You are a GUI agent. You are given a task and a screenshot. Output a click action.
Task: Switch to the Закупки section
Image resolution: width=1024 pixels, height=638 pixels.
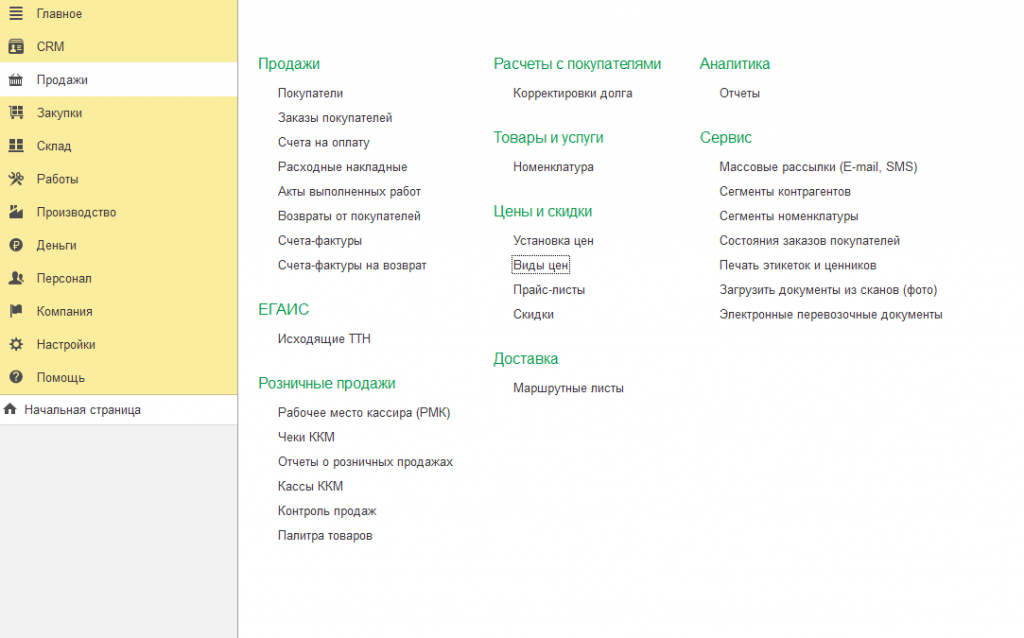tap(118, 113)
